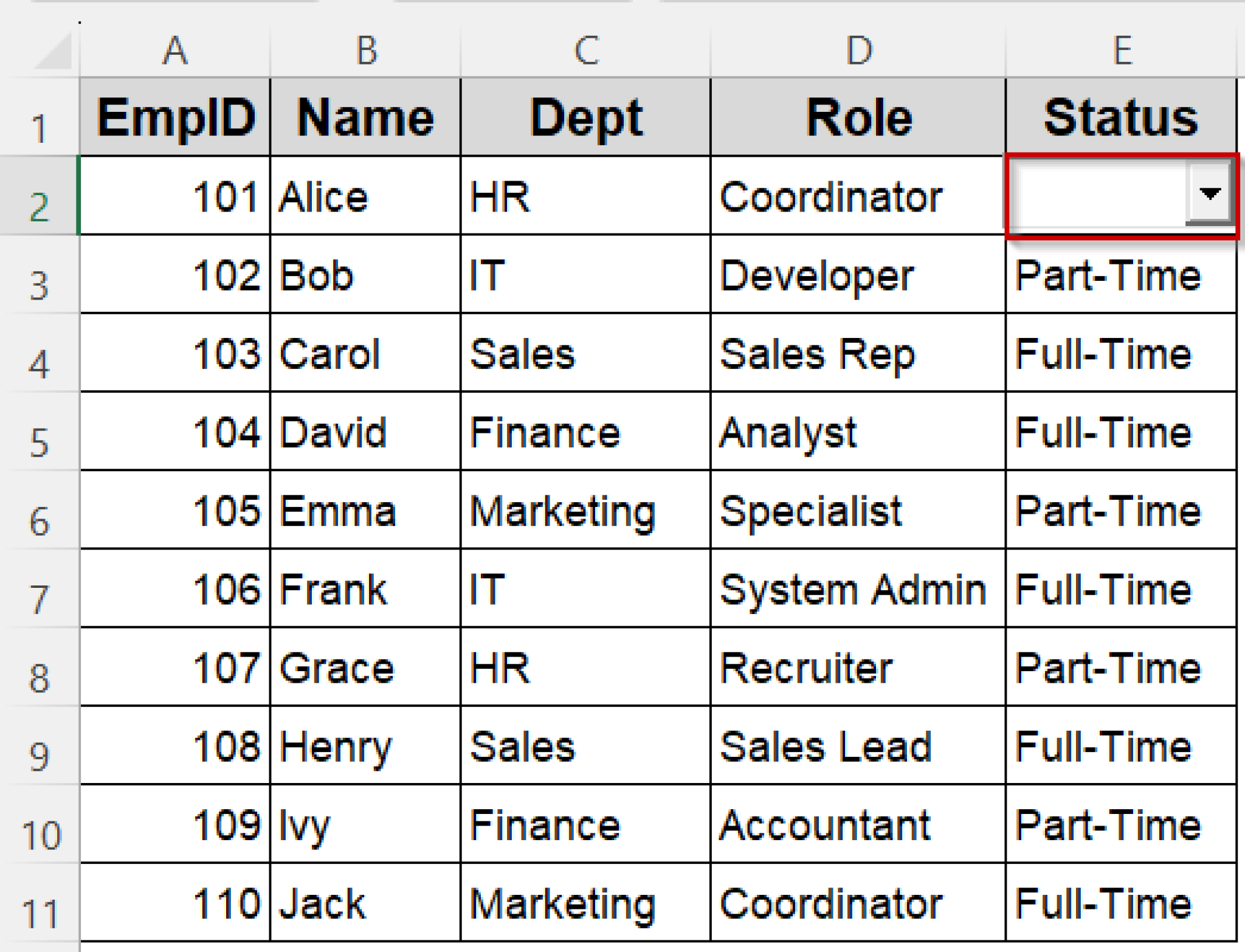Select Henry's Full-Time status cell
1245x952 pixels.
tap(1122, 747)
